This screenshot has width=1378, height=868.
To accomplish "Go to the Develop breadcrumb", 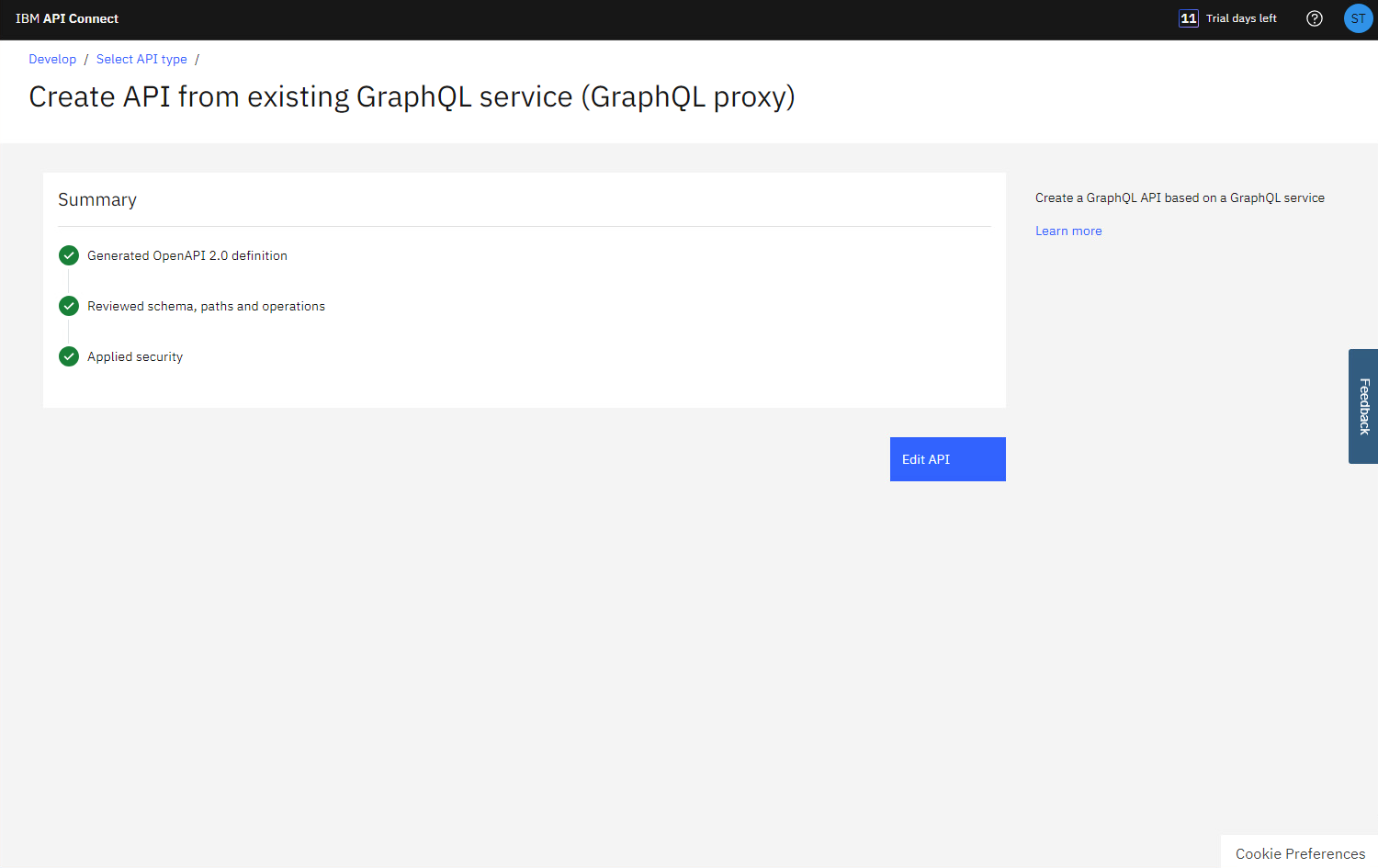I will 52,59.
